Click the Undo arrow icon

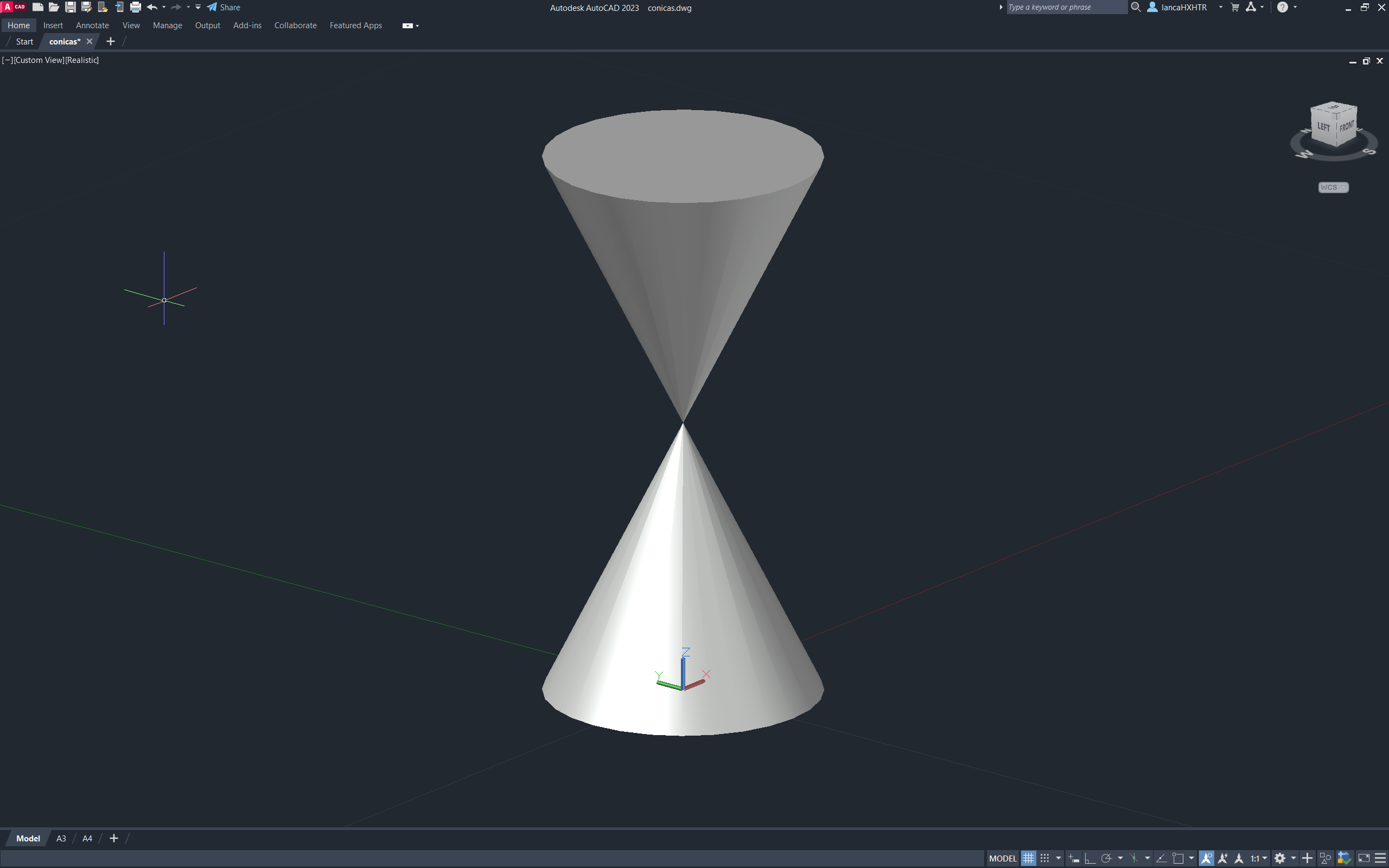click(x=152, y=8)
